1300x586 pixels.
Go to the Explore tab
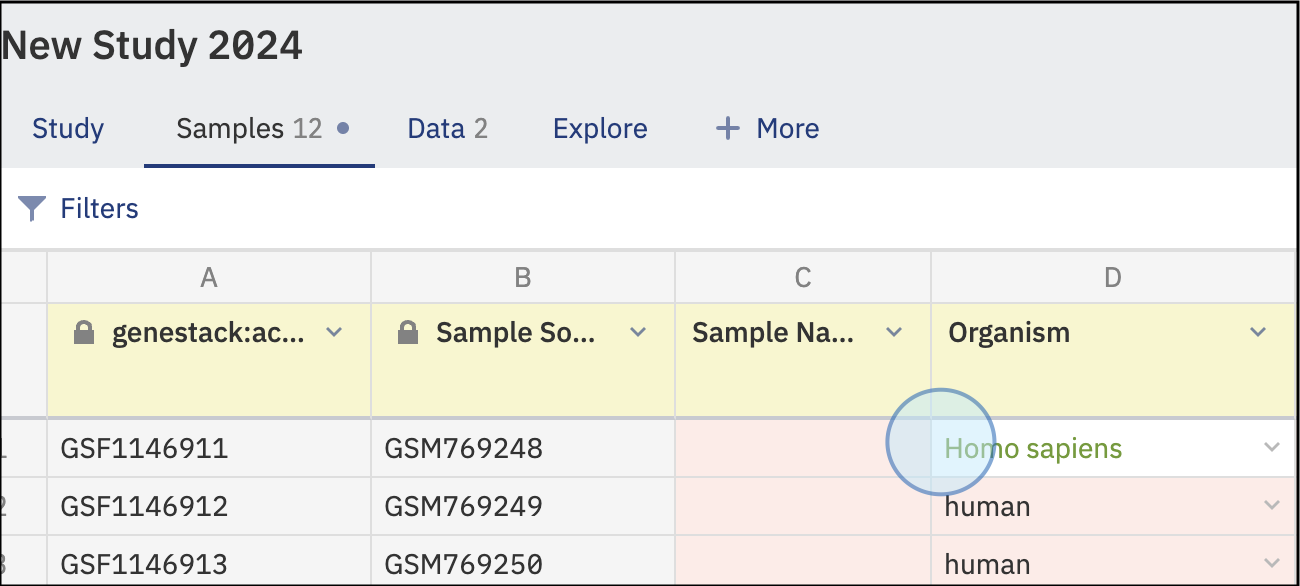(600, 128)
